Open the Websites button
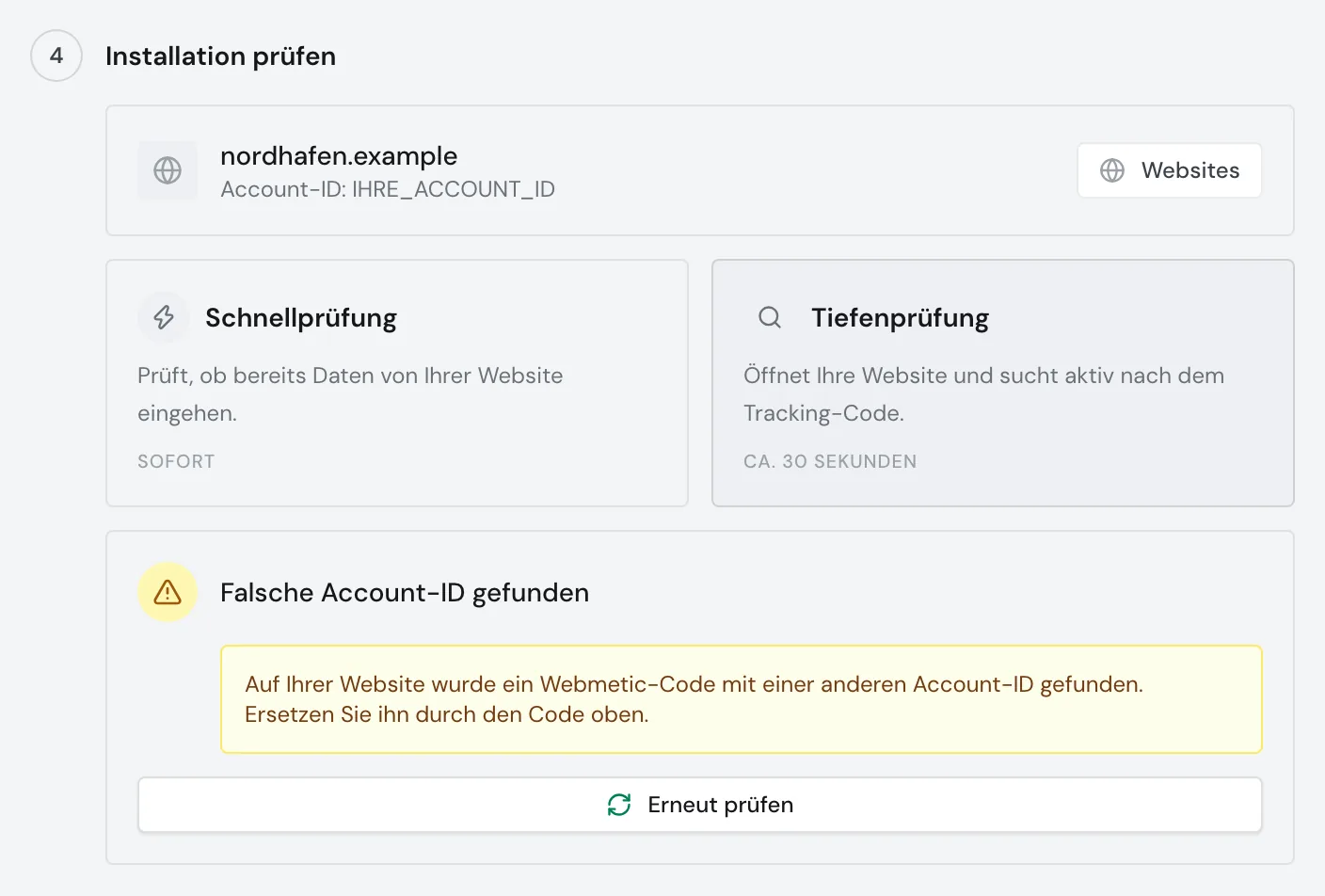This screenshot has height=896, width=1325. [x=1170, y=170]
